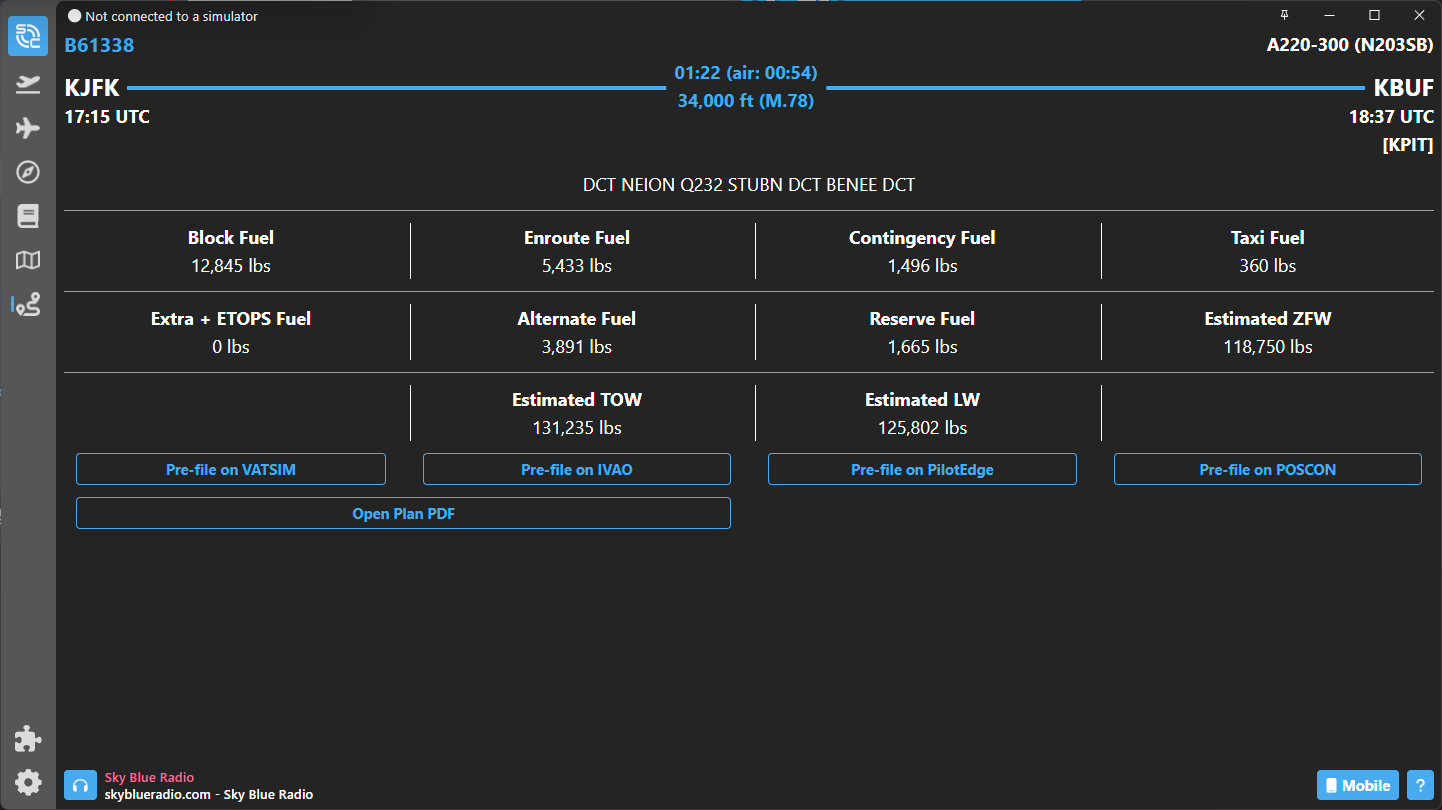Open the puzzle piece plugins page
This screenshot has height=810, width=1442.
(28, 739)
